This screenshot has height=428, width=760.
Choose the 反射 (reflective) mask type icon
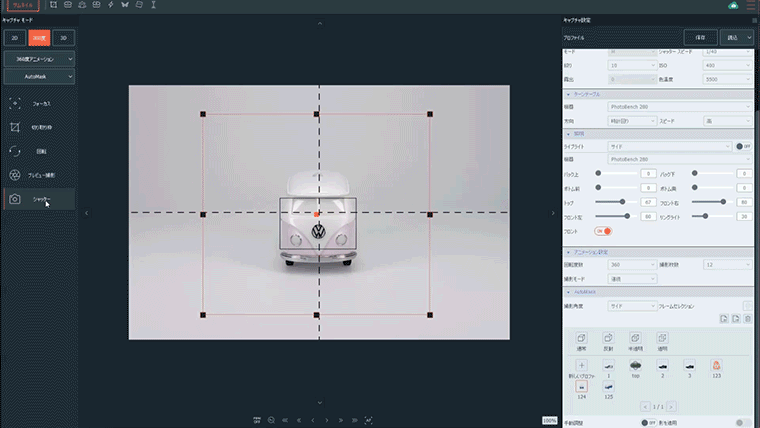608,338
